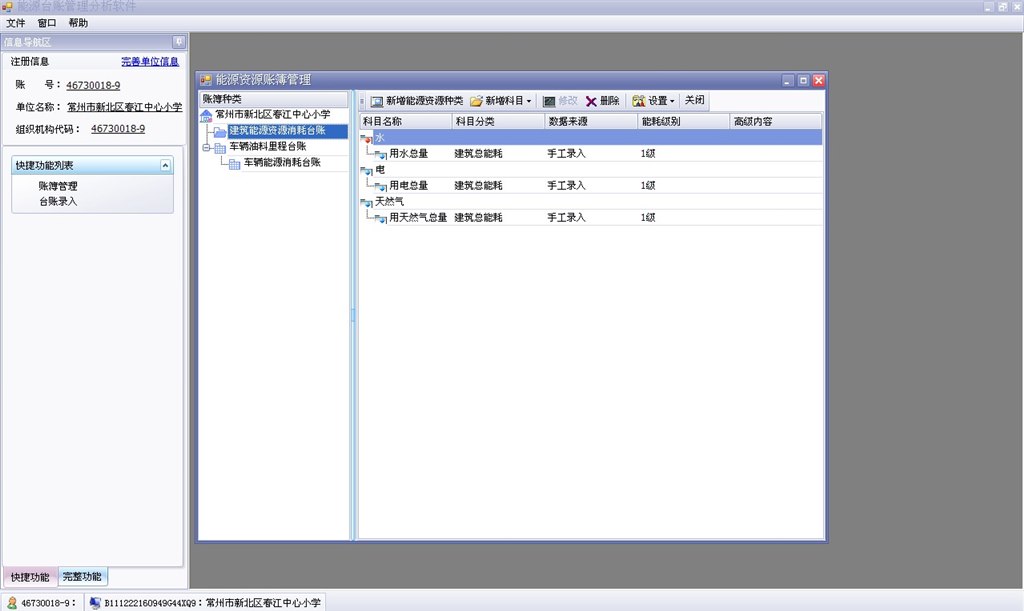Viewport: 1024px width, 611px height.
Task: Open the 帮助 menu
Action: coord(78,23)
